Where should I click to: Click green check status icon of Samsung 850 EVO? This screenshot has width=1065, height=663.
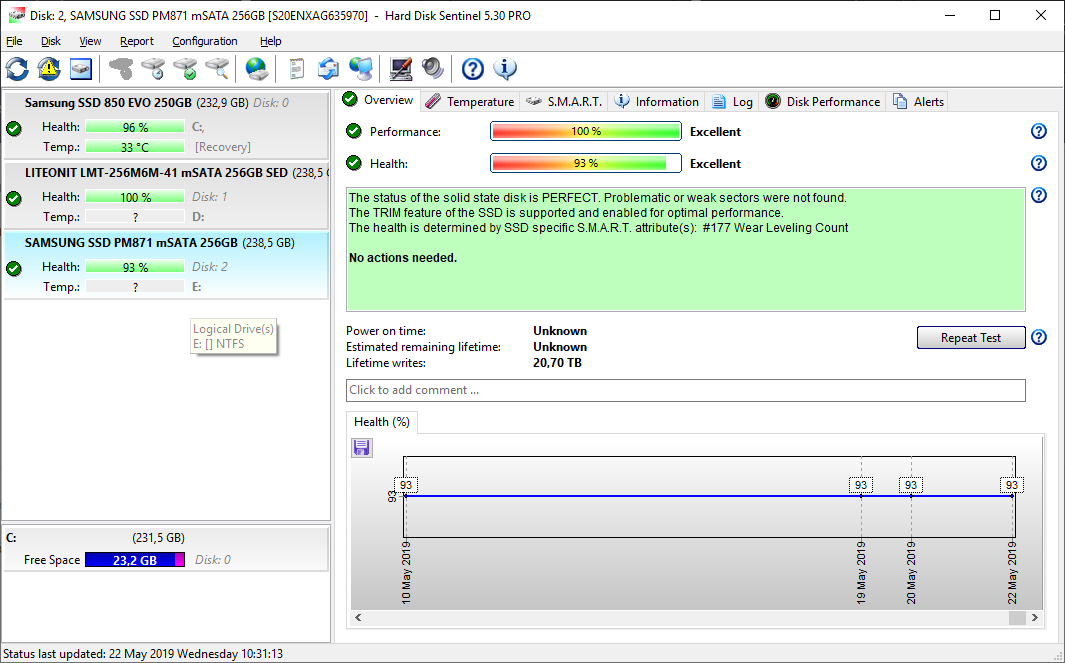tap(14, 128)
